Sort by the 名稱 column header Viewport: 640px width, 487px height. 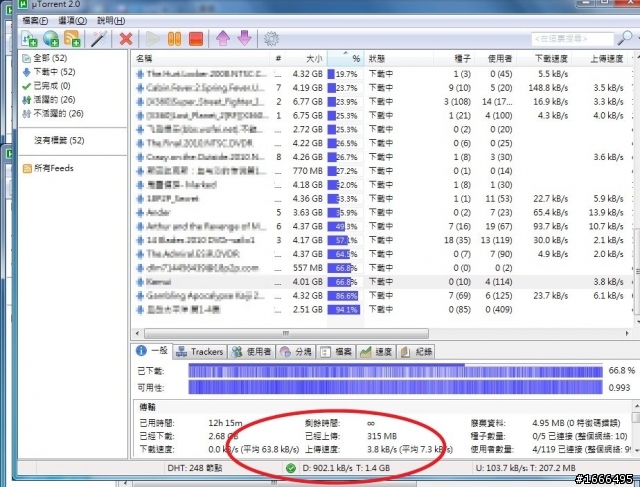point(200,59)
